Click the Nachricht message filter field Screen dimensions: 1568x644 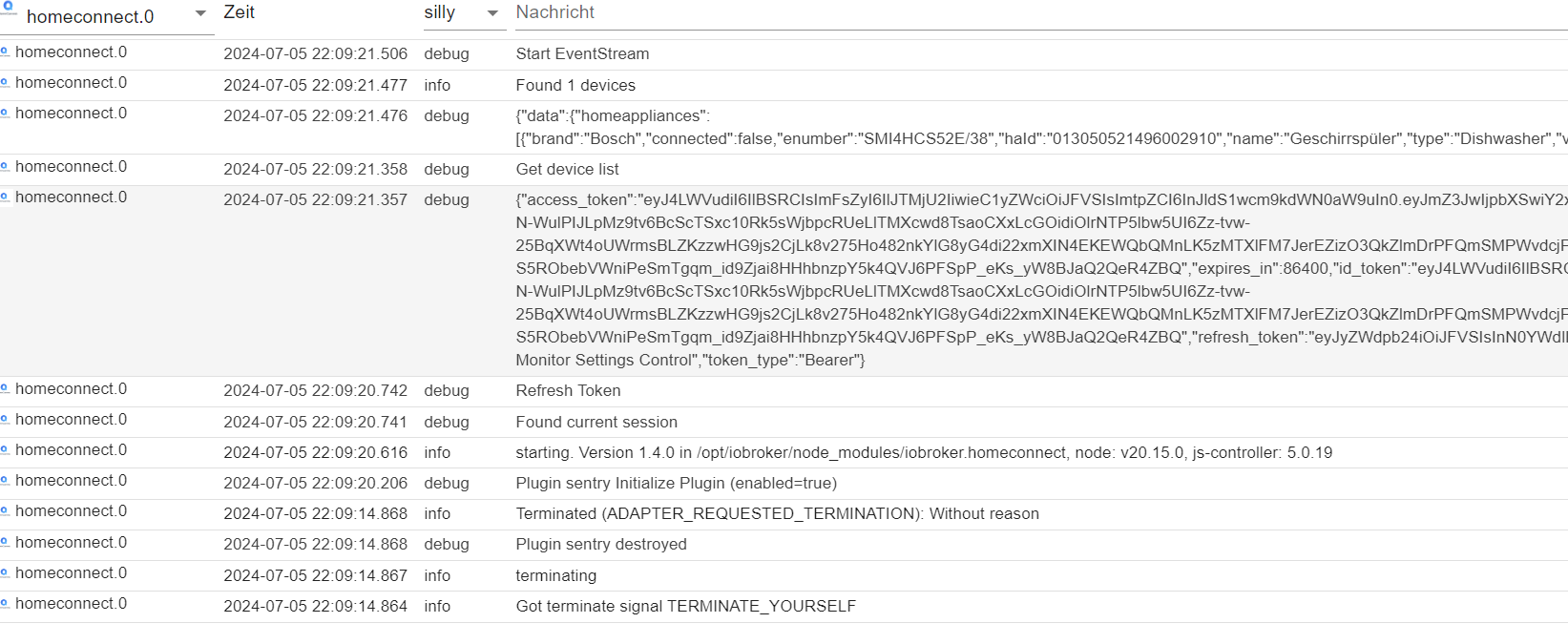(x=1041, y=13)
